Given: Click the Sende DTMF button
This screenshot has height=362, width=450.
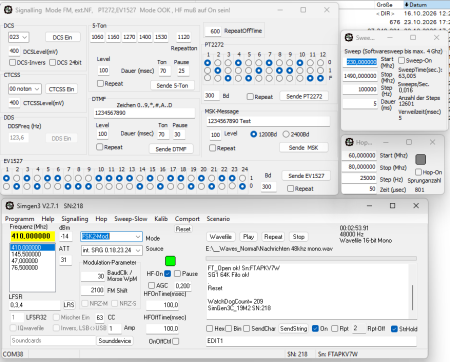Looking at the screenshot, I should (x=171, y=149).
